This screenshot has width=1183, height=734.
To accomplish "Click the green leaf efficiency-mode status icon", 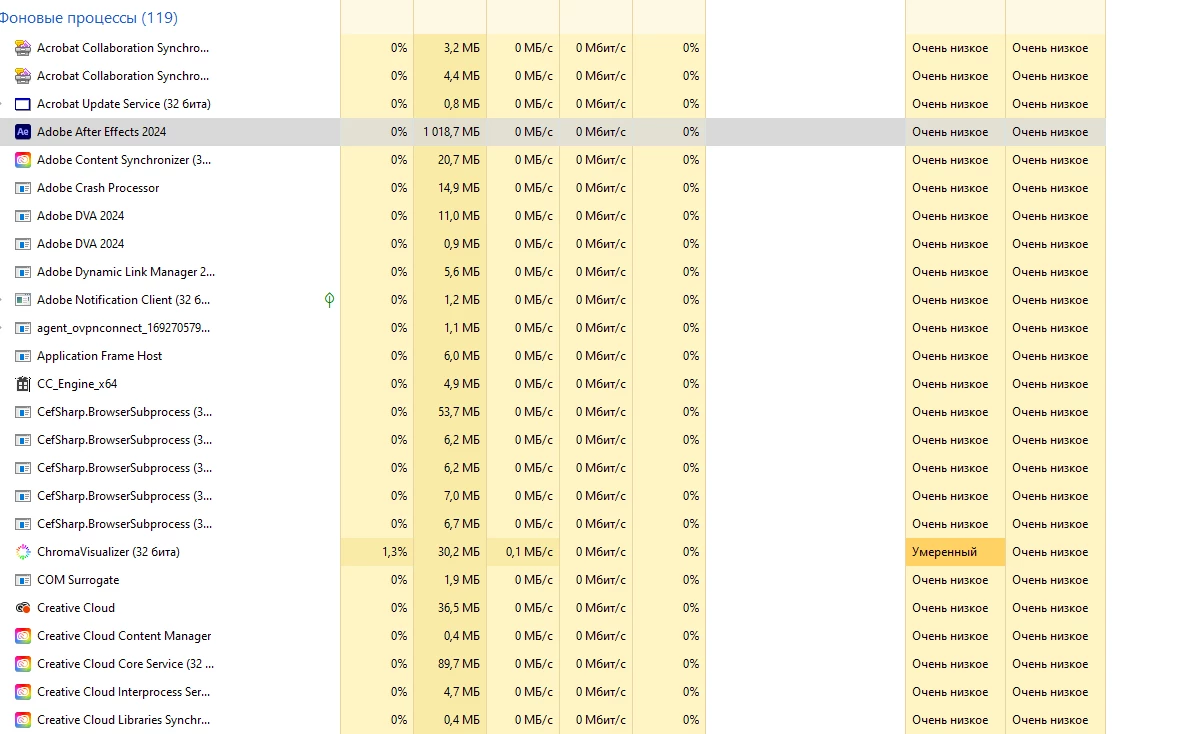I will (329, 299).
